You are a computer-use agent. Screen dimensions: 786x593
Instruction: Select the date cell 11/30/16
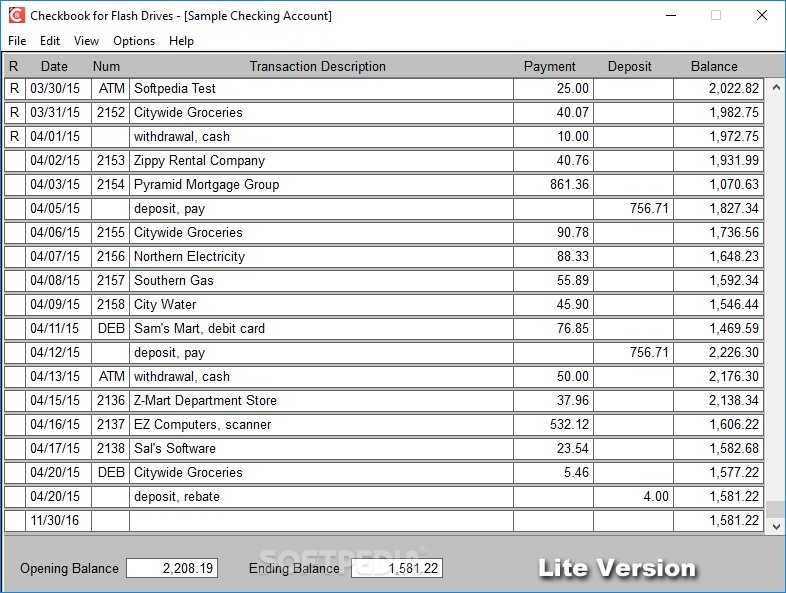point(58,521)
